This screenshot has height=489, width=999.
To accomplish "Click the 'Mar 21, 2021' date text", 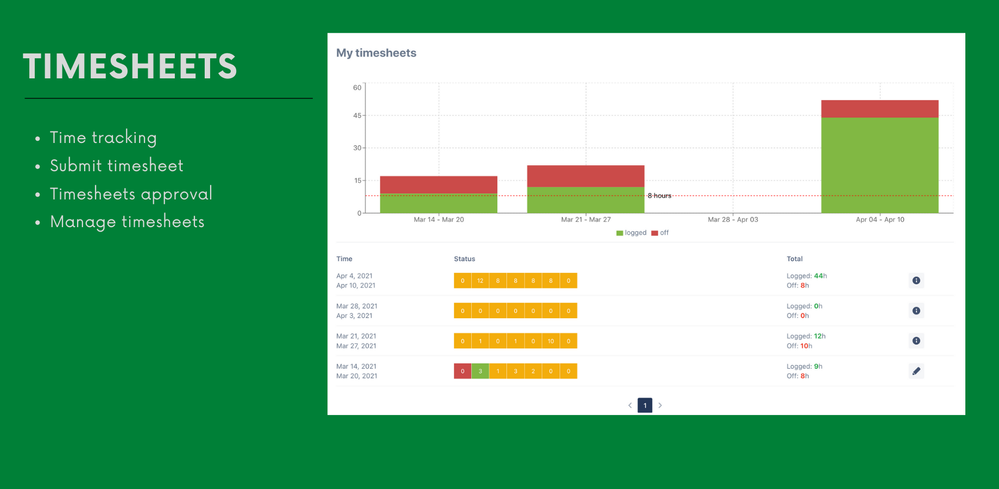I will (356, 336).
